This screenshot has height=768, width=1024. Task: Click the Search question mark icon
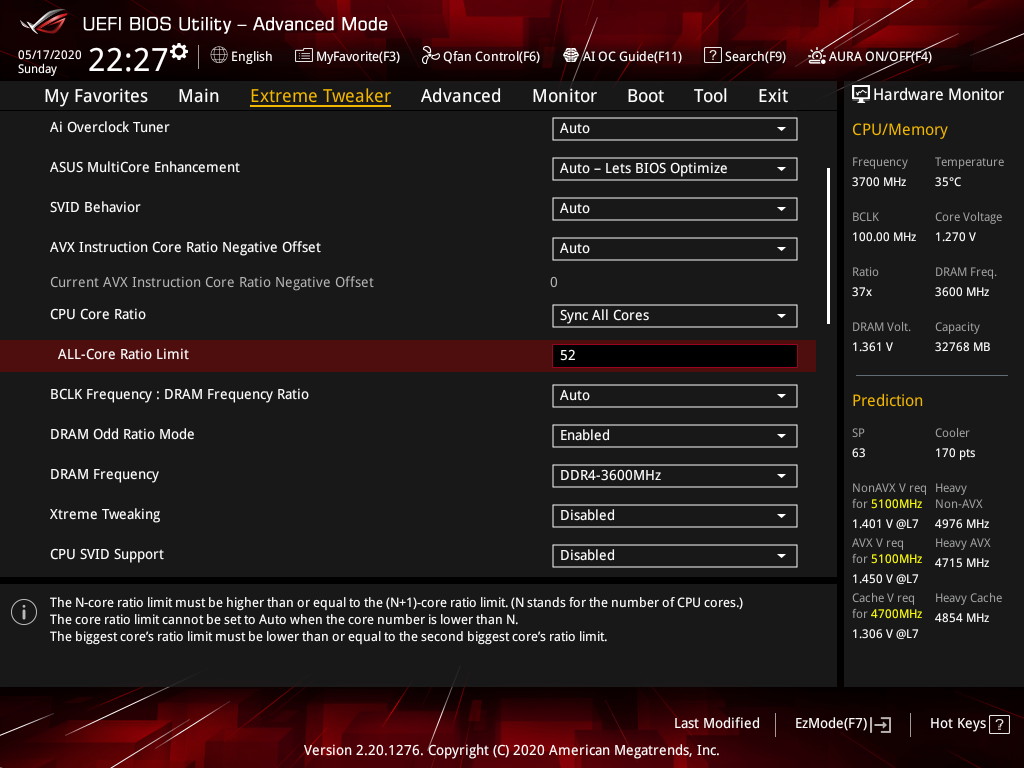(x=712, y=56)
